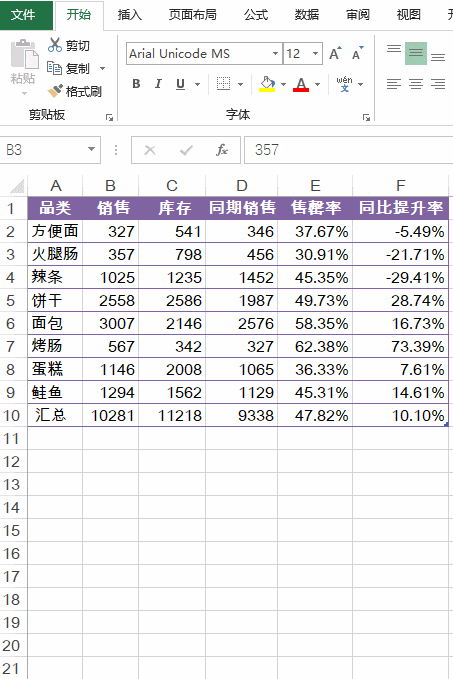Click the borders icon in font group

point(223,84)
